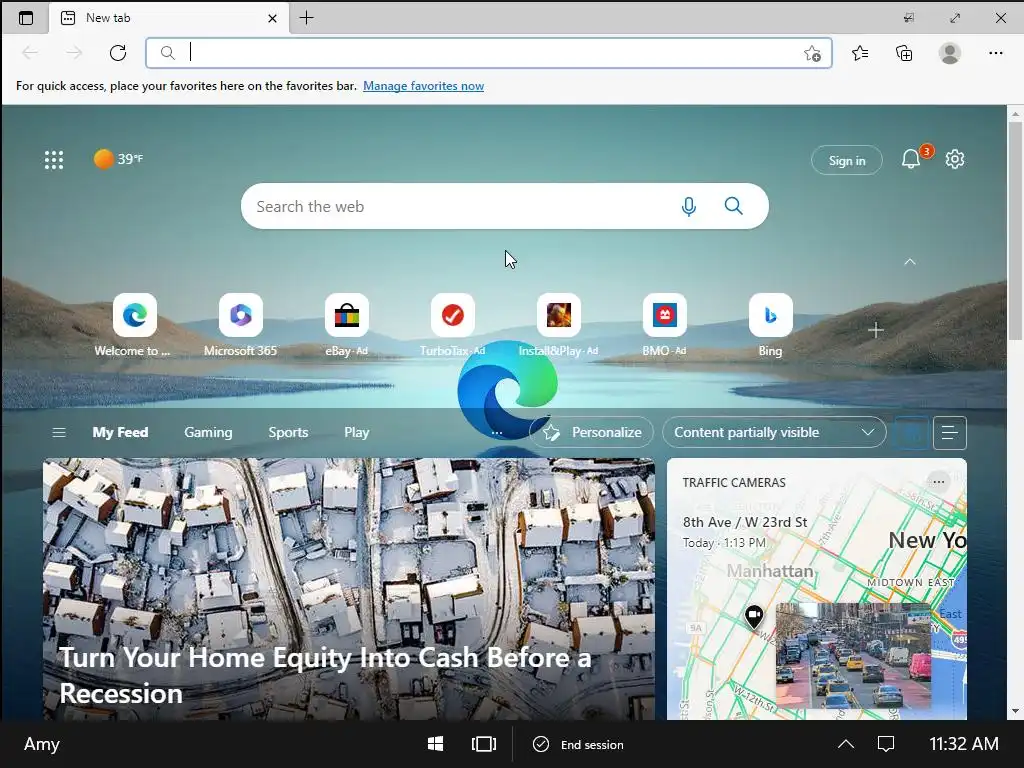The height and width of the screenshot is (768, 1024).
Task: Open the Favorites list icon
Action: (860, 53)
